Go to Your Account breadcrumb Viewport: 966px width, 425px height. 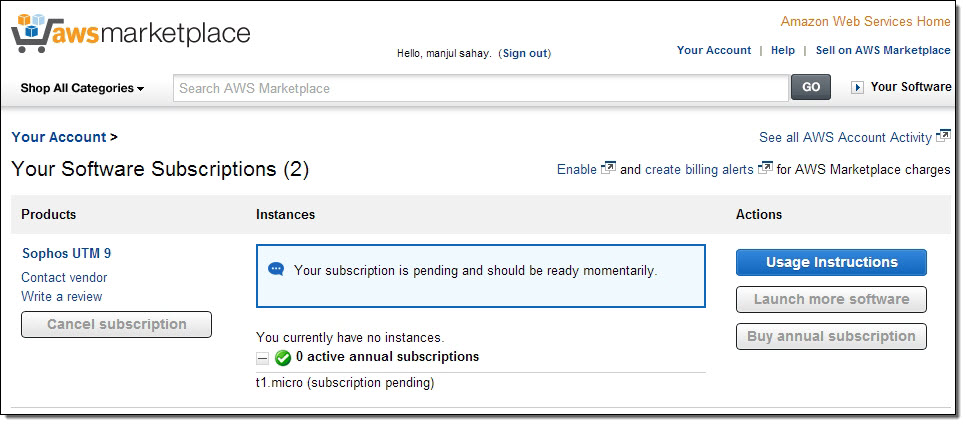pyautogui.click(x=59, y=137)
